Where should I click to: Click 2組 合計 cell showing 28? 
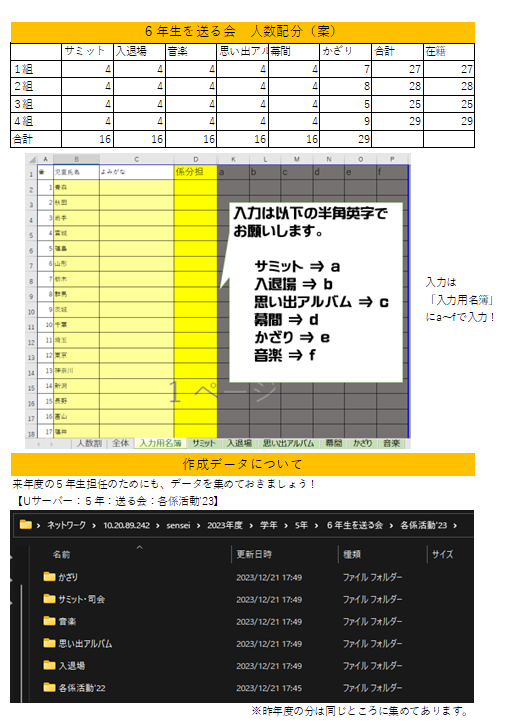pos(398,86)
